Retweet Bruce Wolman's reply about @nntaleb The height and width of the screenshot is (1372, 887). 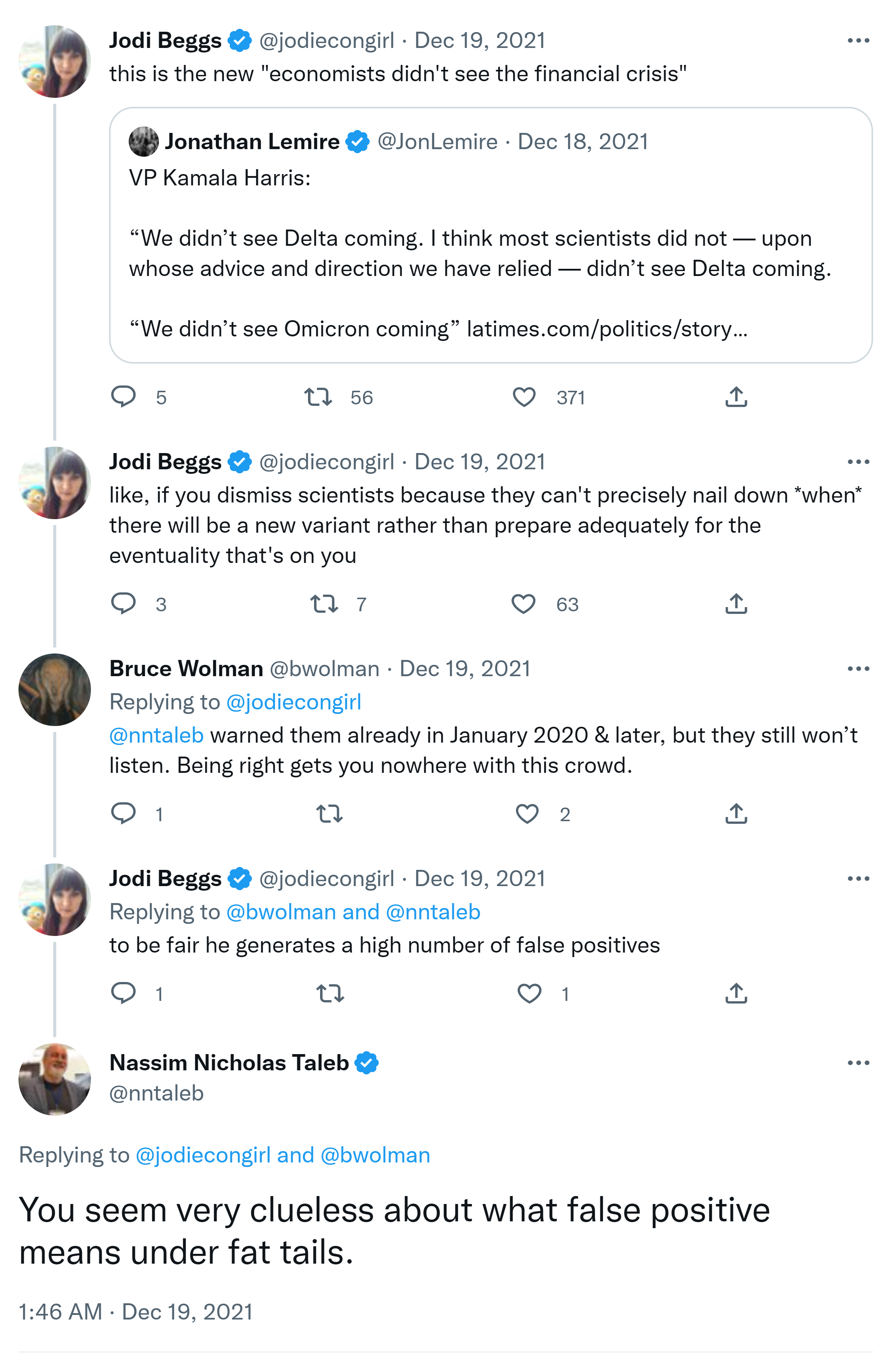coord(330,814)
